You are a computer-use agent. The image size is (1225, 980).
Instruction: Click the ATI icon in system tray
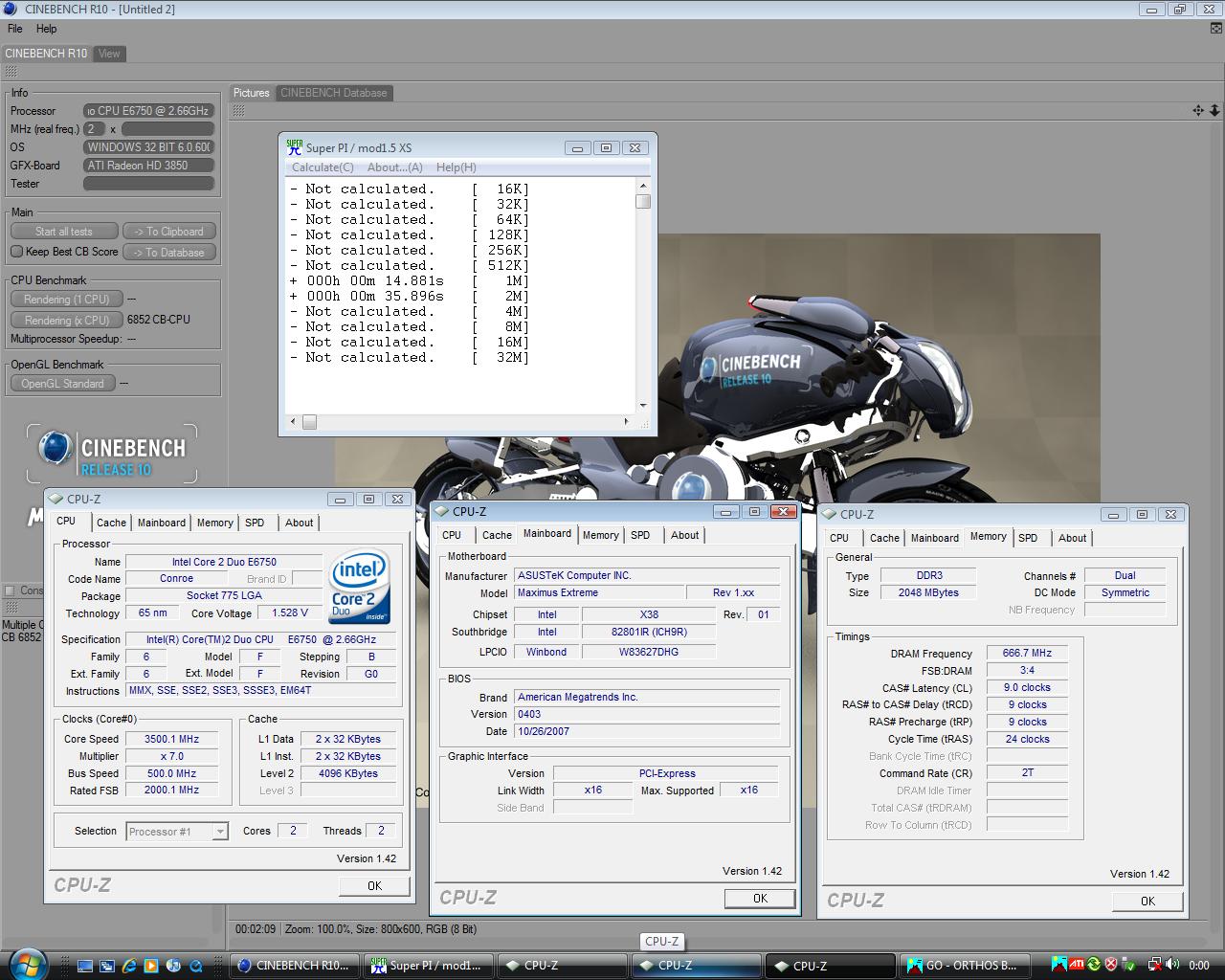tap(1077, 965)
